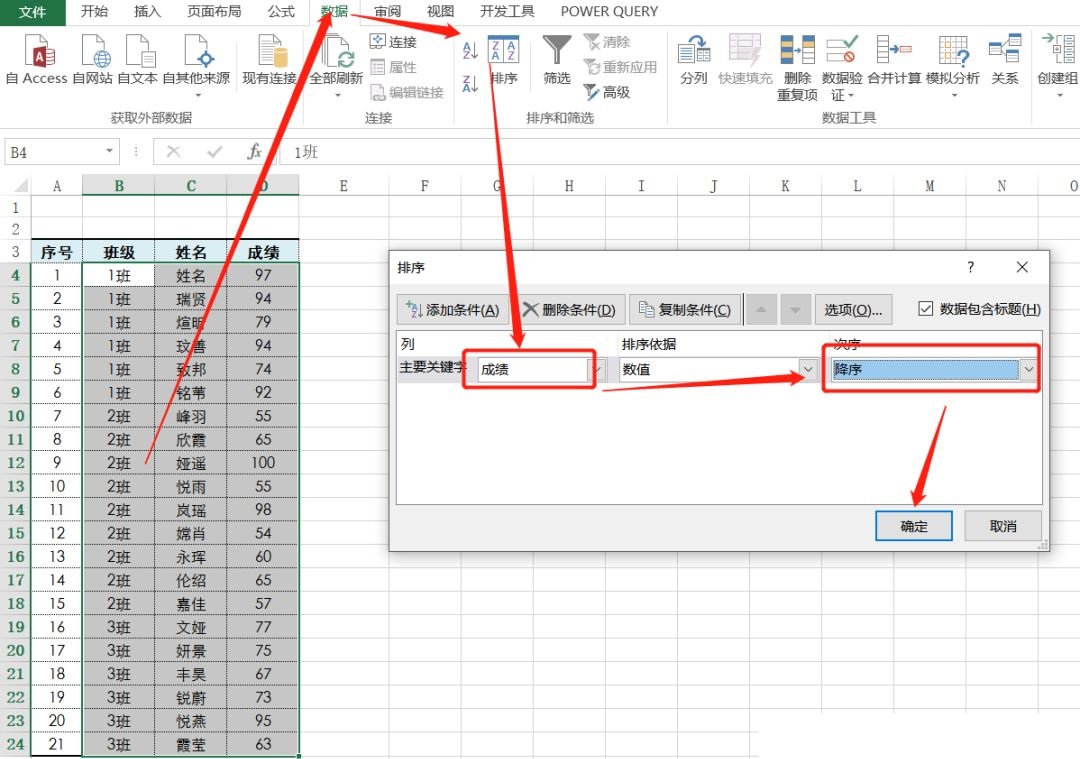Click 快速填充 flash fill

(x=745, y=60)
